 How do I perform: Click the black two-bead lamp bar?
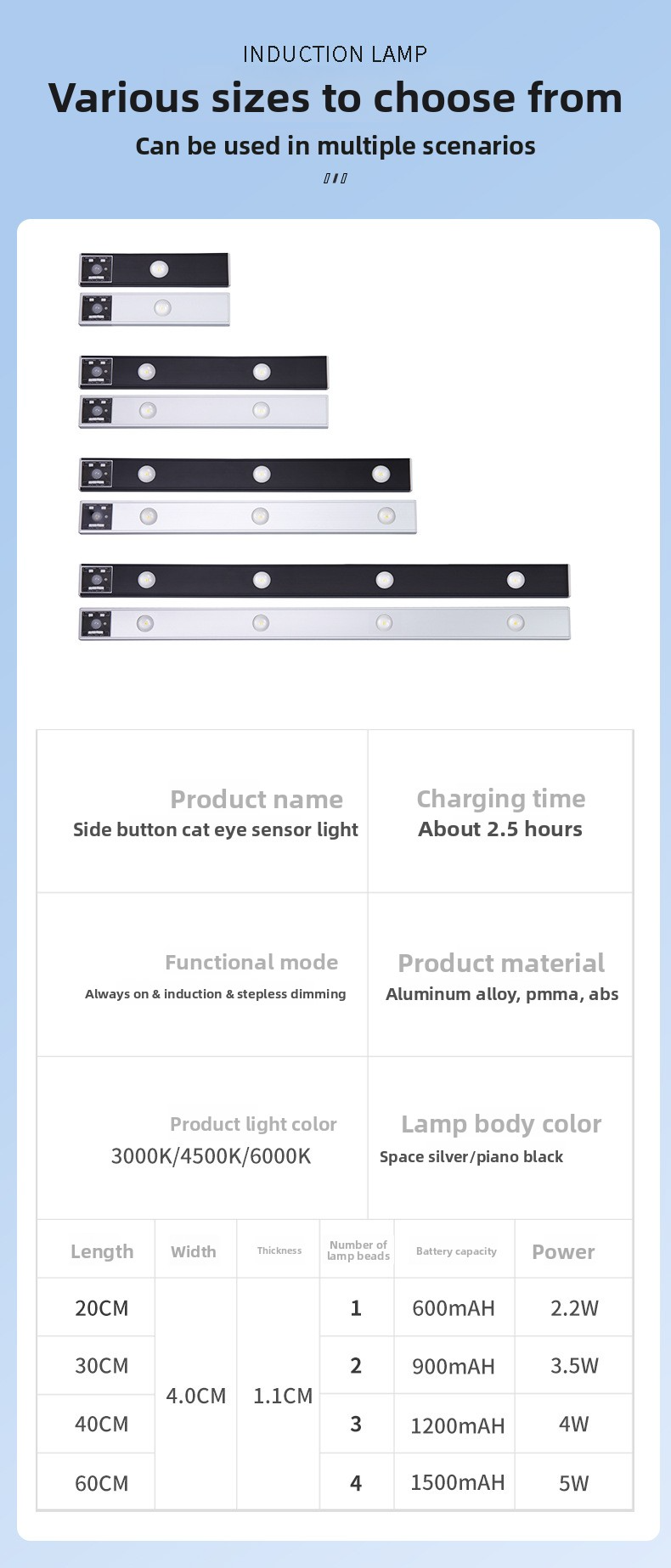[204, 373]
